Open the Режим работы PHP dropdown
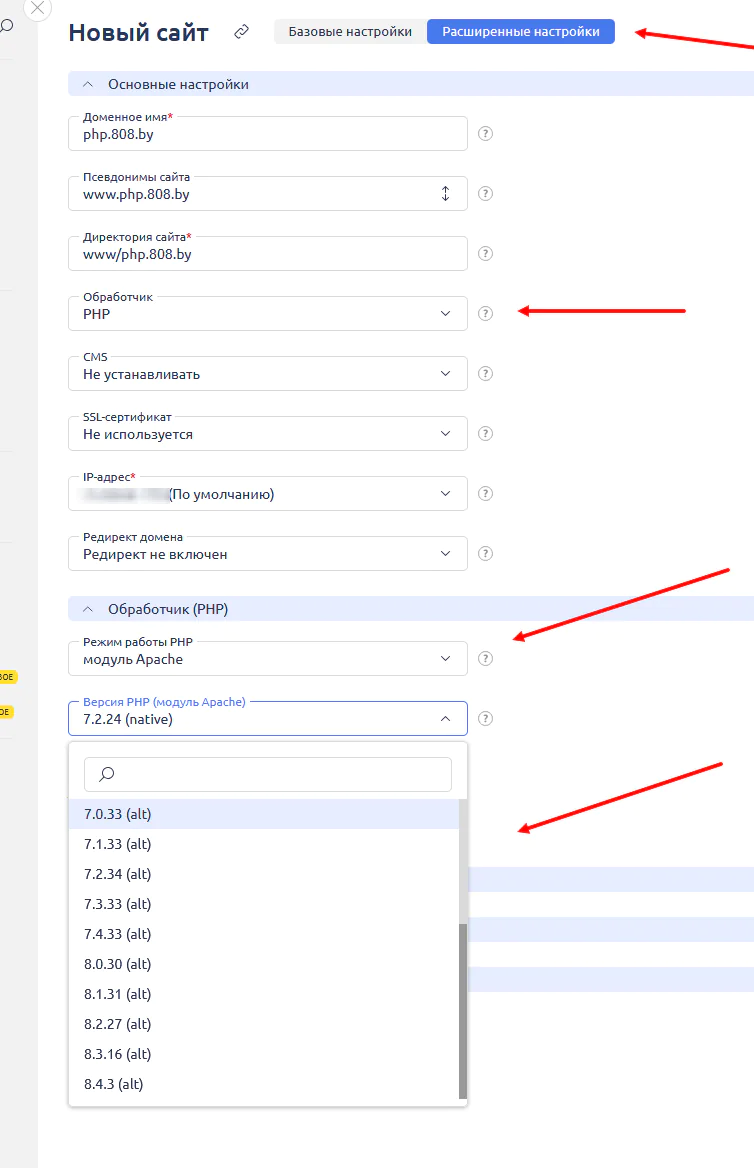754x1168 pixels. pos(267,658)
